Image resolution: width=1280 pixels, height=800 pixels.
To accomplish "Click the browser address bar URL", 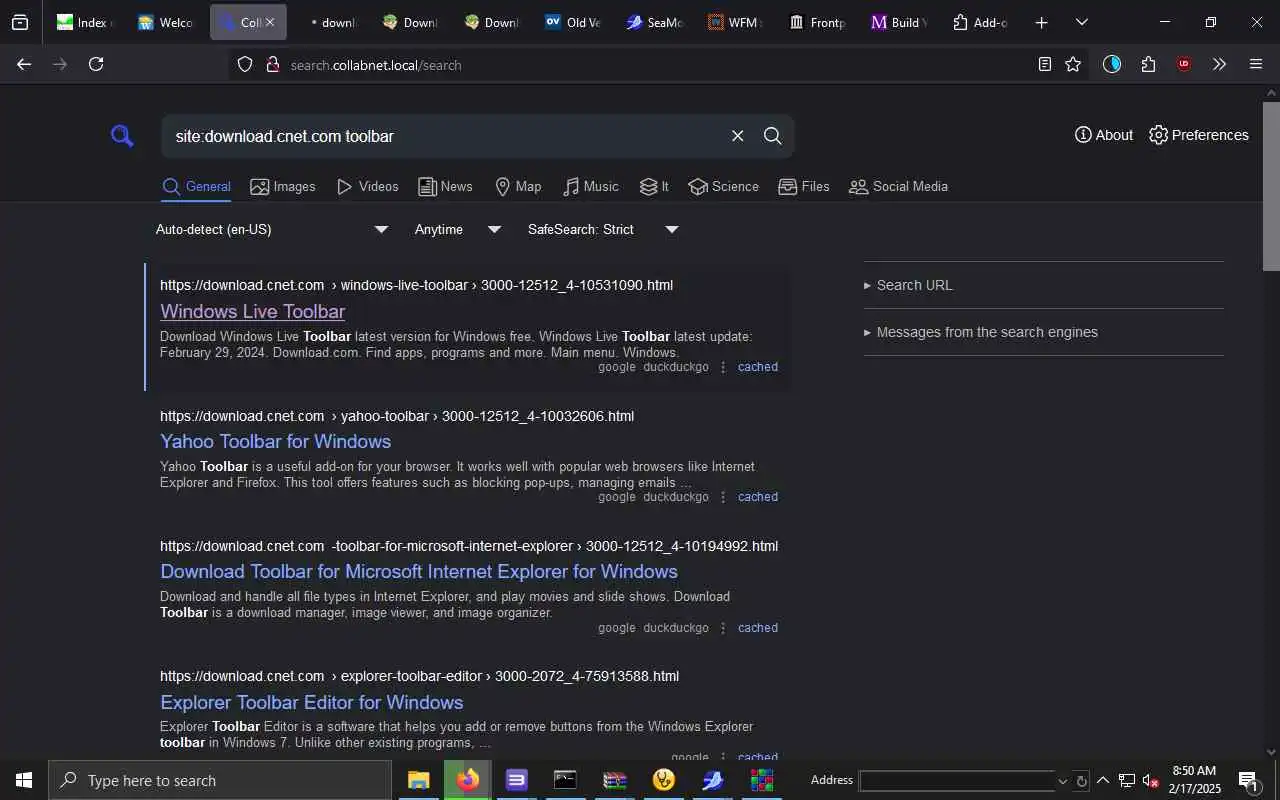I will pyautogui.click(x=376, y=65).
